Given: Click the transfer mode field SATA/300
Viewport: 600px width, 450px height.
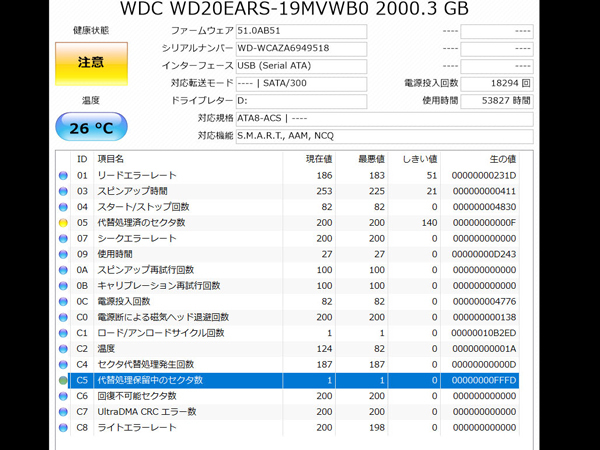Looking at the screenshot, I should [301, 84].
